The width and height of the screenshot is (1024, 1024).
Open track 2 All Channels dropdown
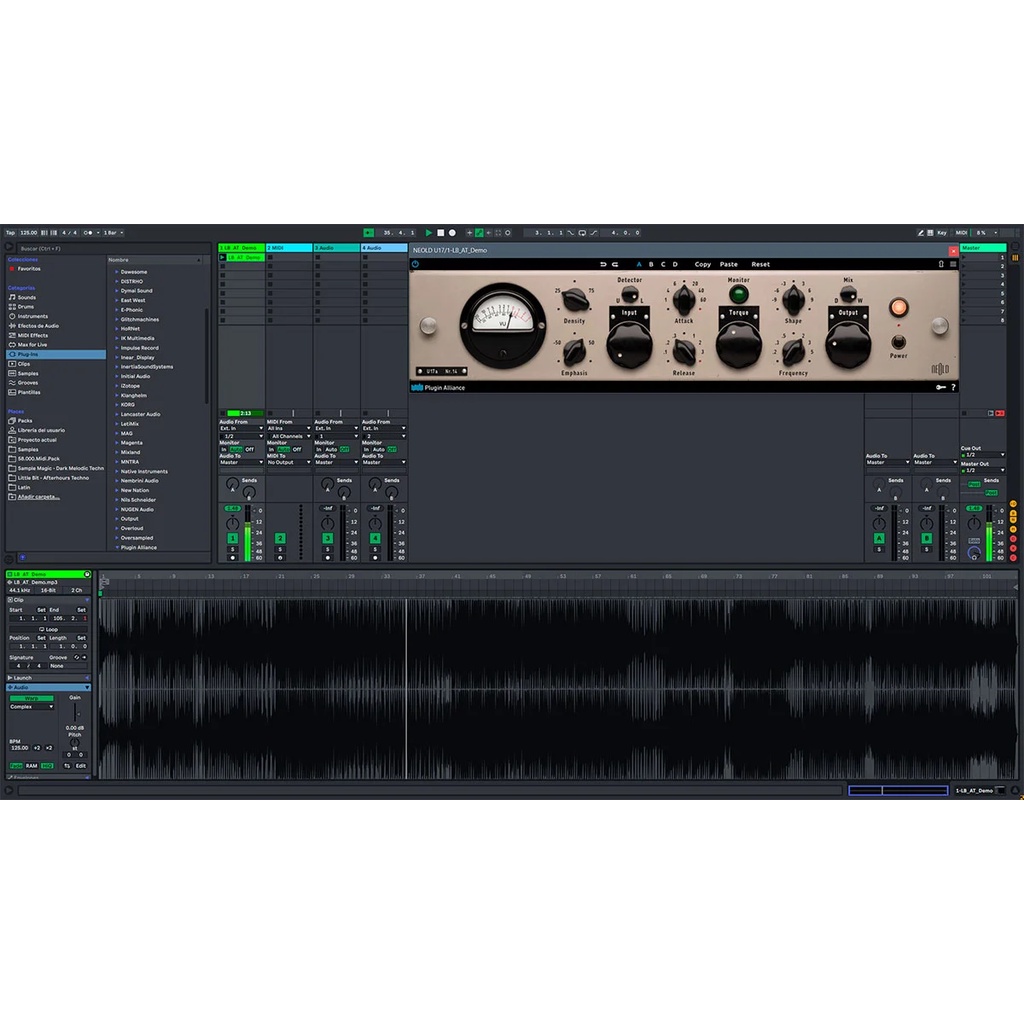289,436
